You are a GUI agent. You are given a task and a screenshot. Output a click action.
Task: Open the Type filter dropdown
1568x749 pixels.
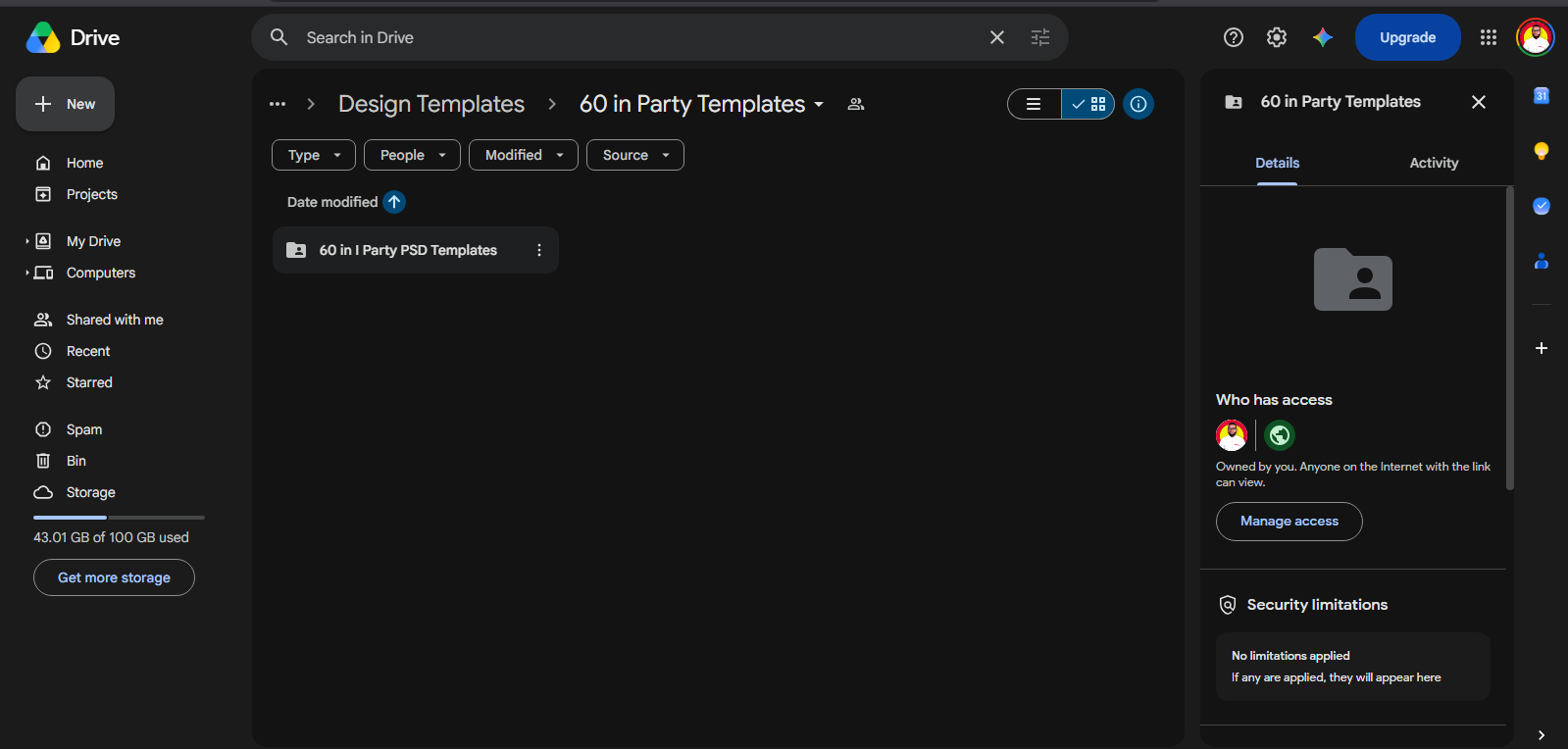click(x=314, y=155)
